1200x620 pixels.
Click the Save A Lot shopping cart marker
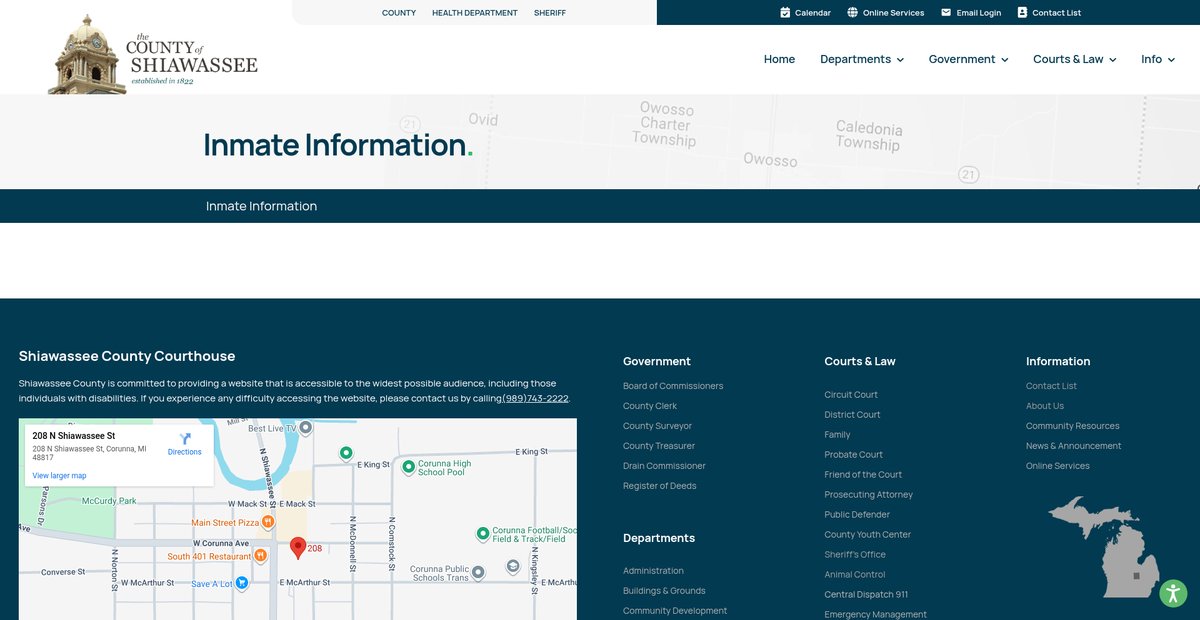click(x=241, y=583)
